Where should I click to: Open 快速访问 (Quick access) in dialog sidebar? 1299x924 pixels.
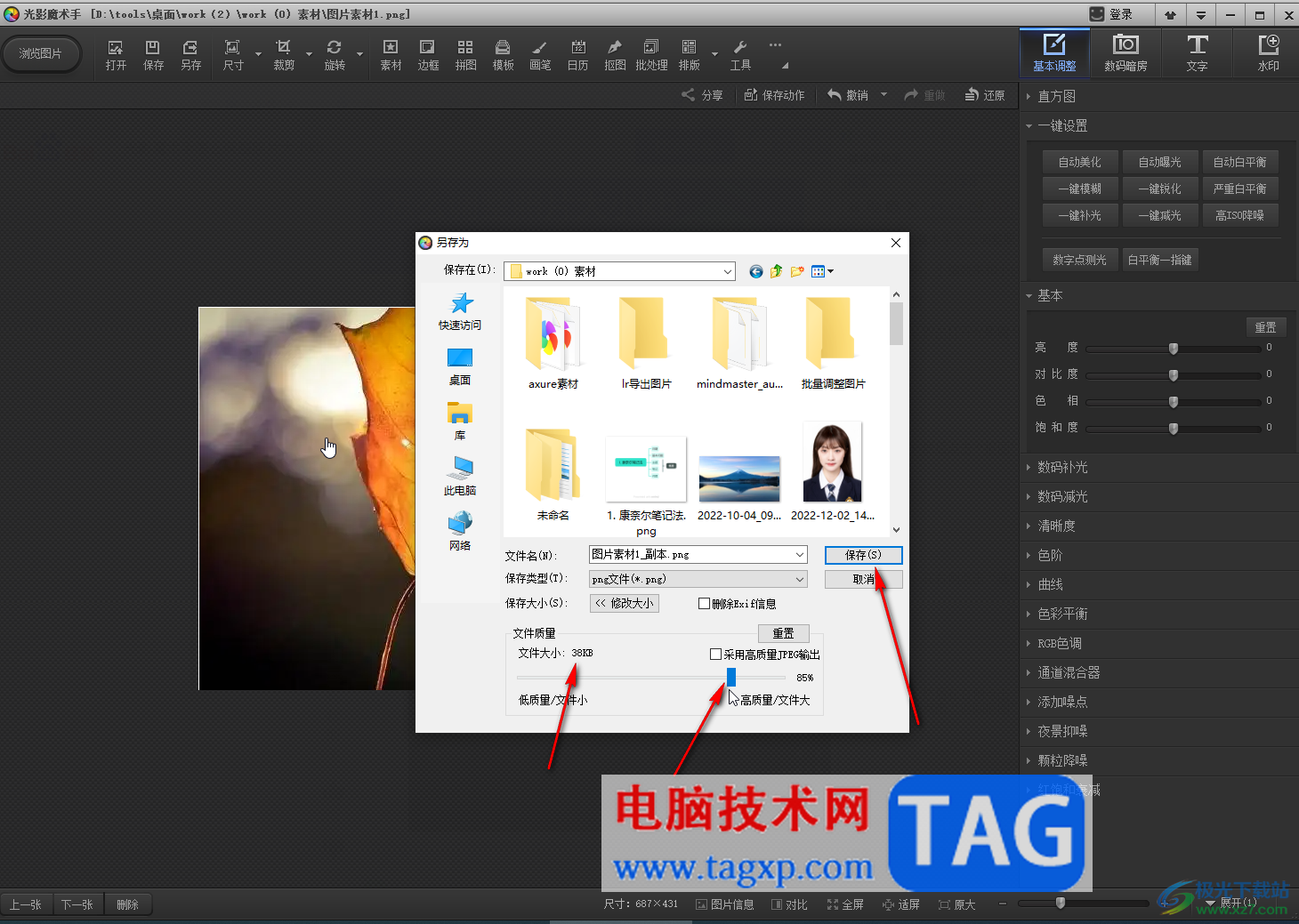click(460, 311)
